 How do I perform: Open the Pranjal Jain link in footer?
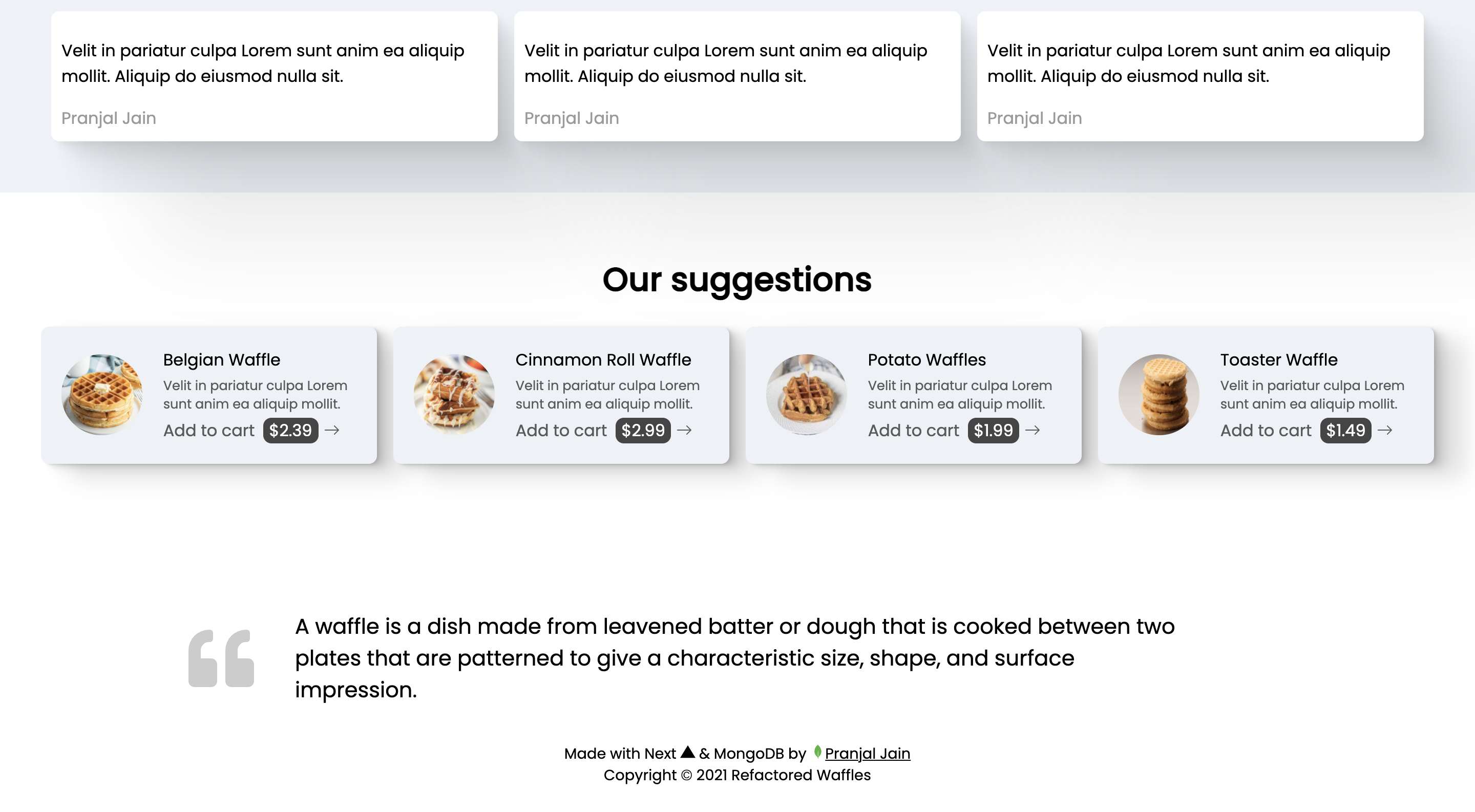tap(868, 753)
